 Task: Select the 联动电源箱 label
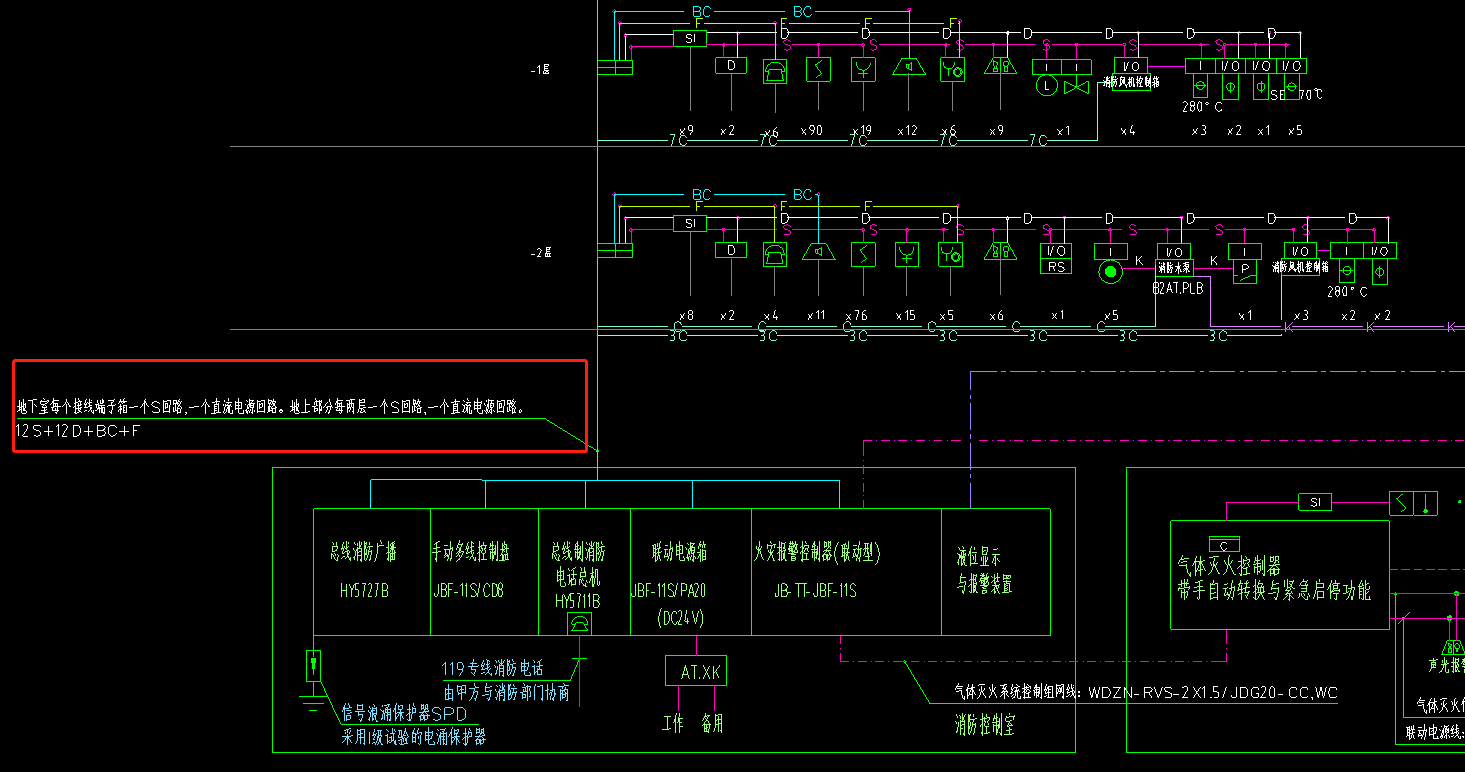coord(678,551)
